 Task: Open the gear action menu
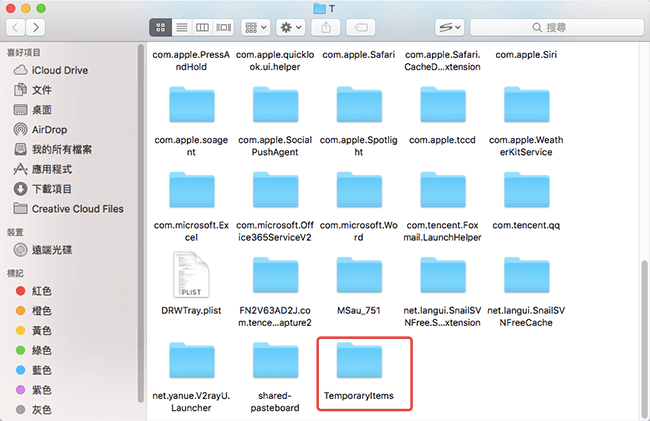[x=292, y=26]
